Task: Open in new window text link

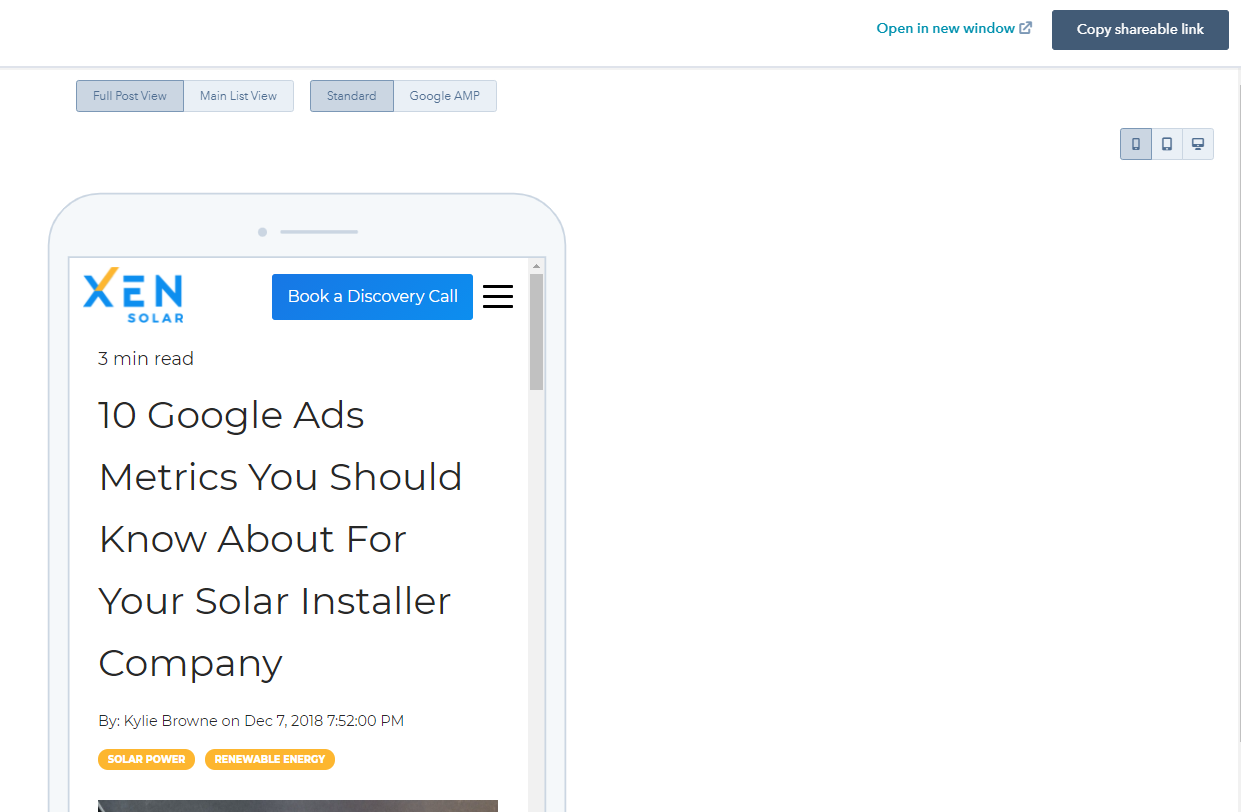Action: [x=945, y=28]
